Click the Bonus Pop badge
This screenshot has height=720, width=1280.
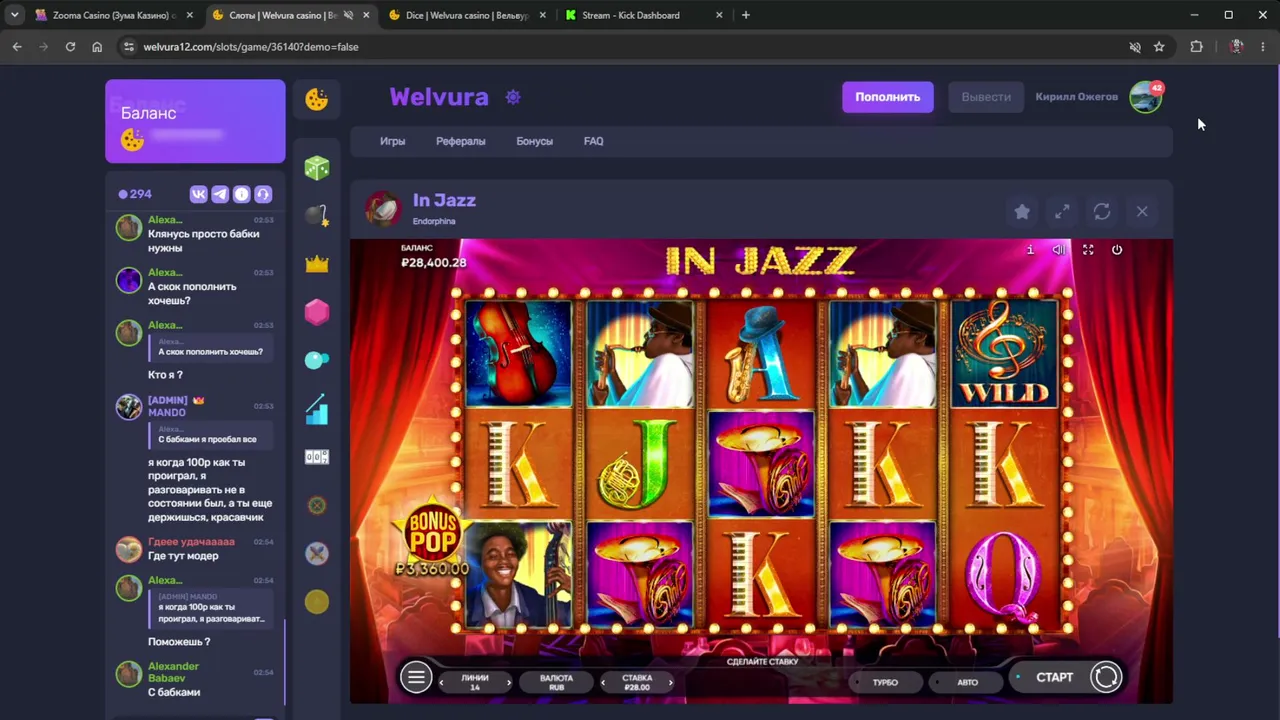(432, 537)
